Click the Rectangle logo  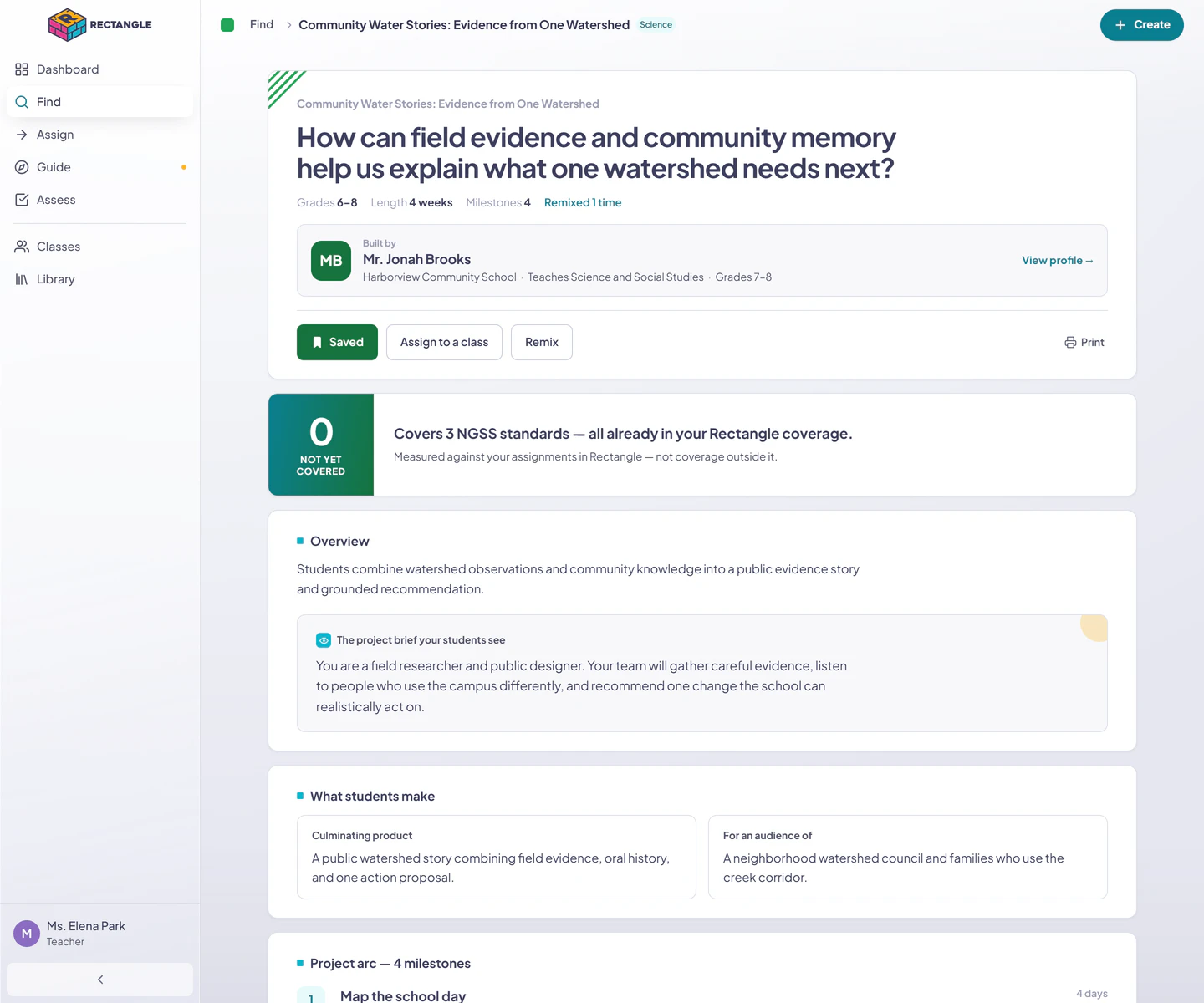[x=100, y=25]
